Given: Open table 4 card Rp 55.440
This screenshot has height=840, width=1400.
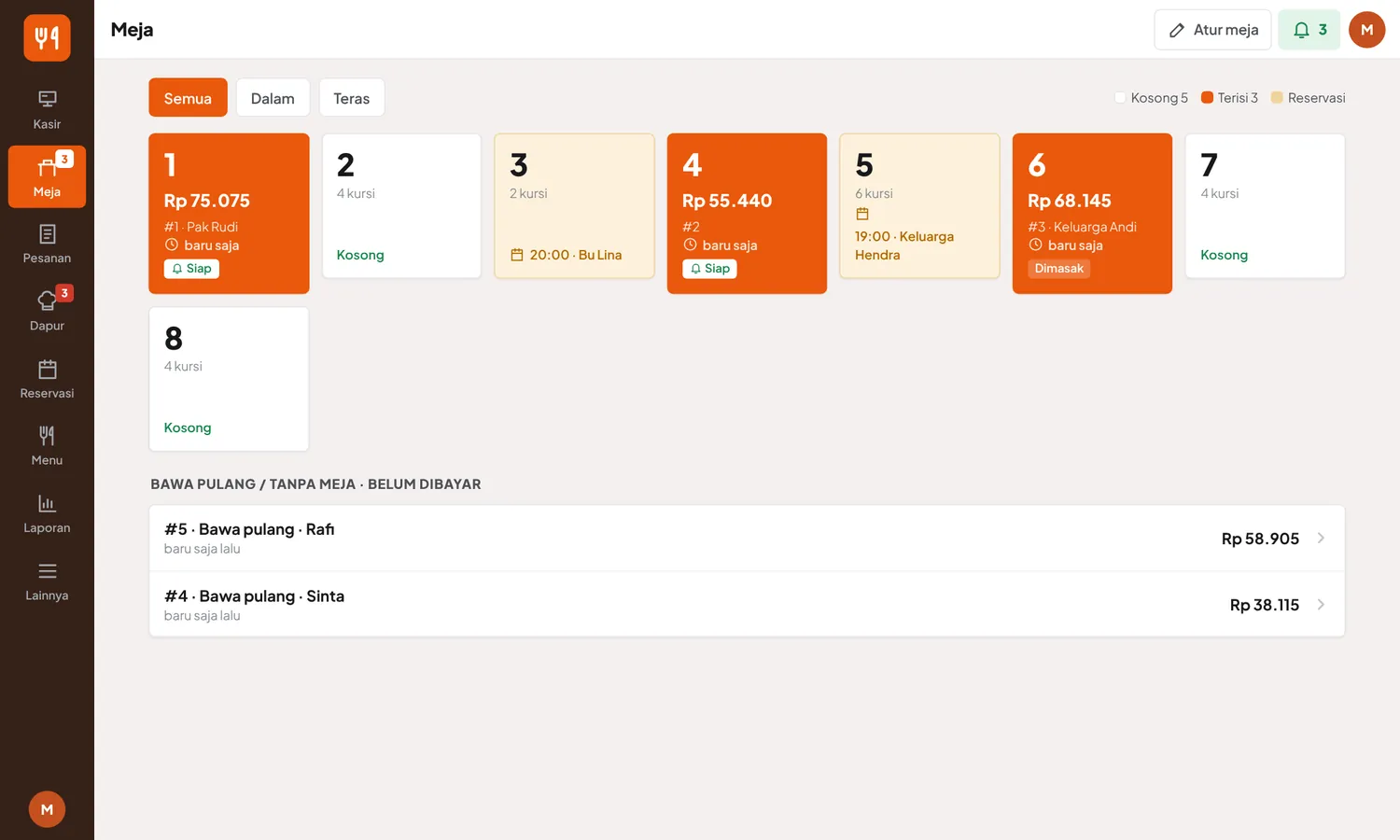Looking at the screenshot, I should (747, 214).
